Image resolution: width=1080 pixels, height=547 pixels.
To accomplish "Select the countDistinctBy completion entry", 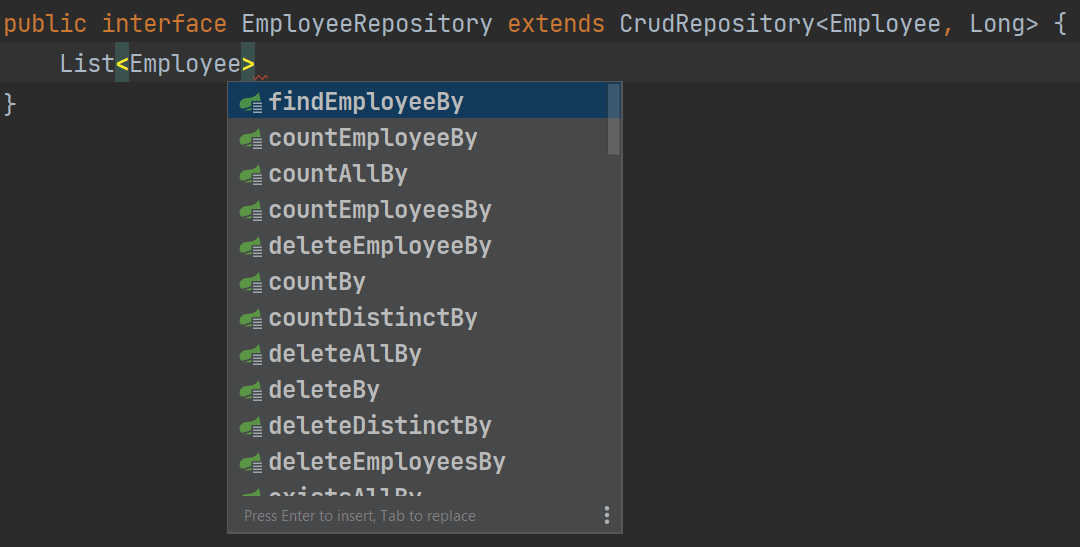I will [x=373, y=318].
